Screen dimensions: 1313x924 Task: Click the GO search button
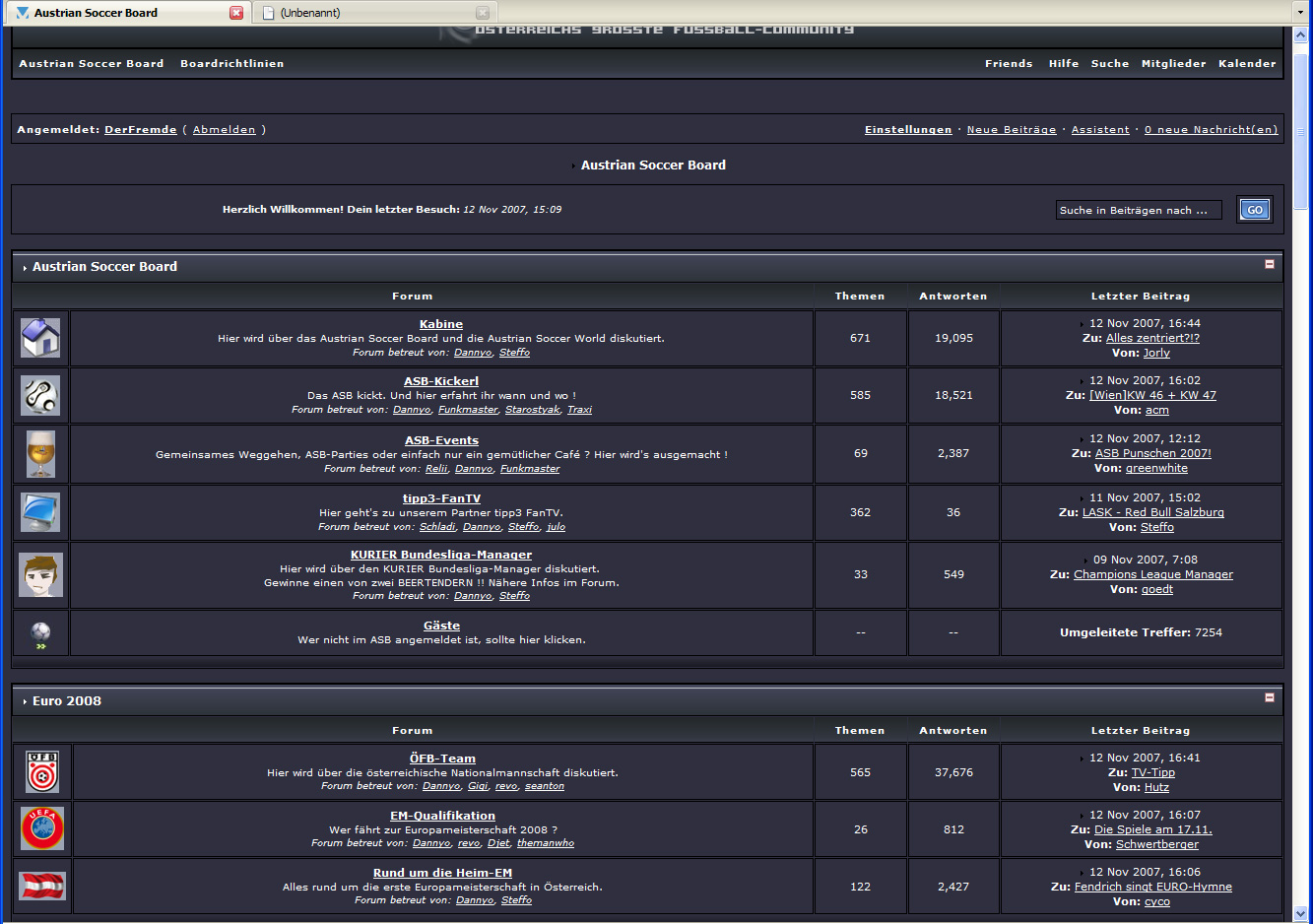coord(1255,210)
